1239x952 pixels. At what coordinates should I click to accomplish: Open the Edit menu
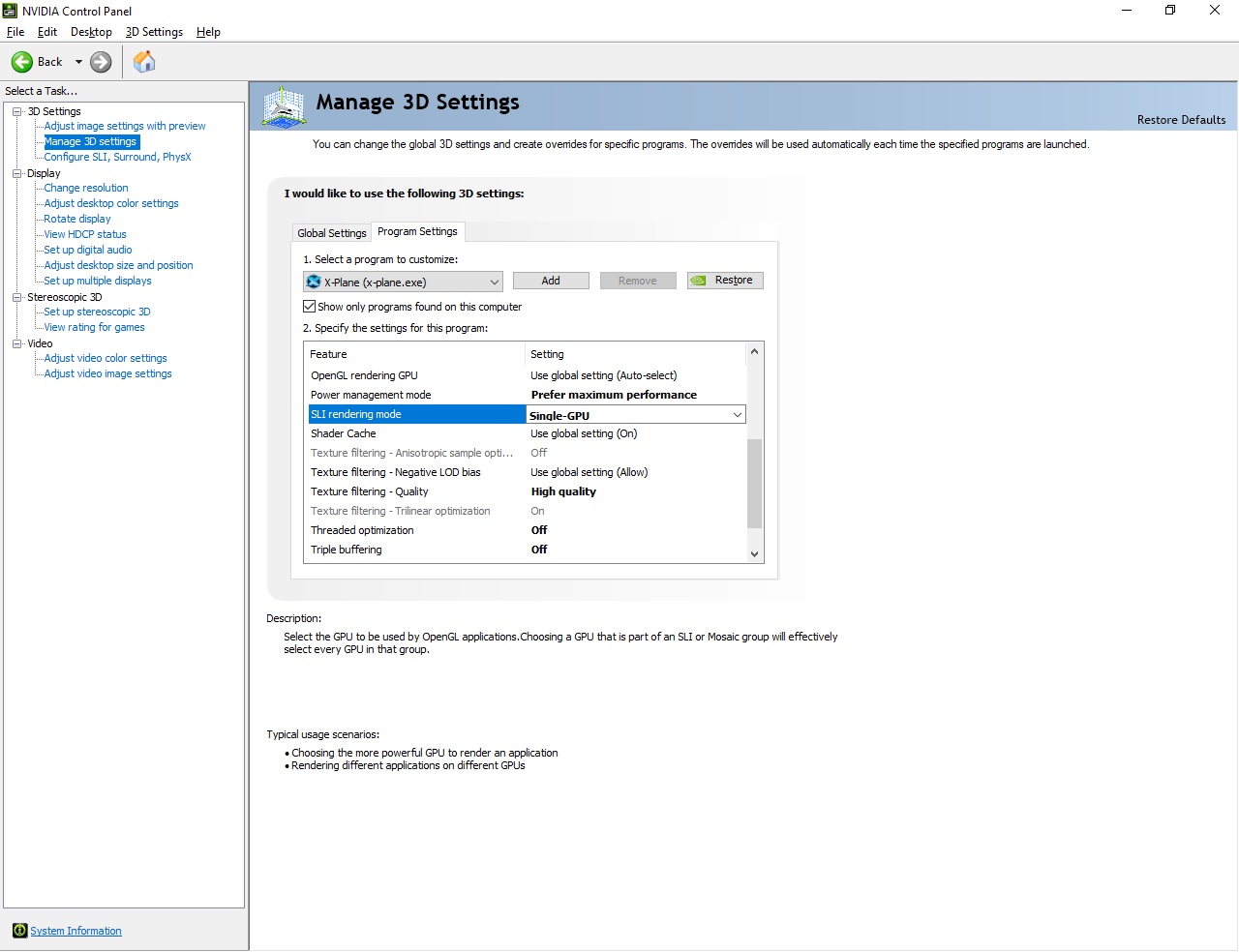pyautogui.click(x=47, y=32)
